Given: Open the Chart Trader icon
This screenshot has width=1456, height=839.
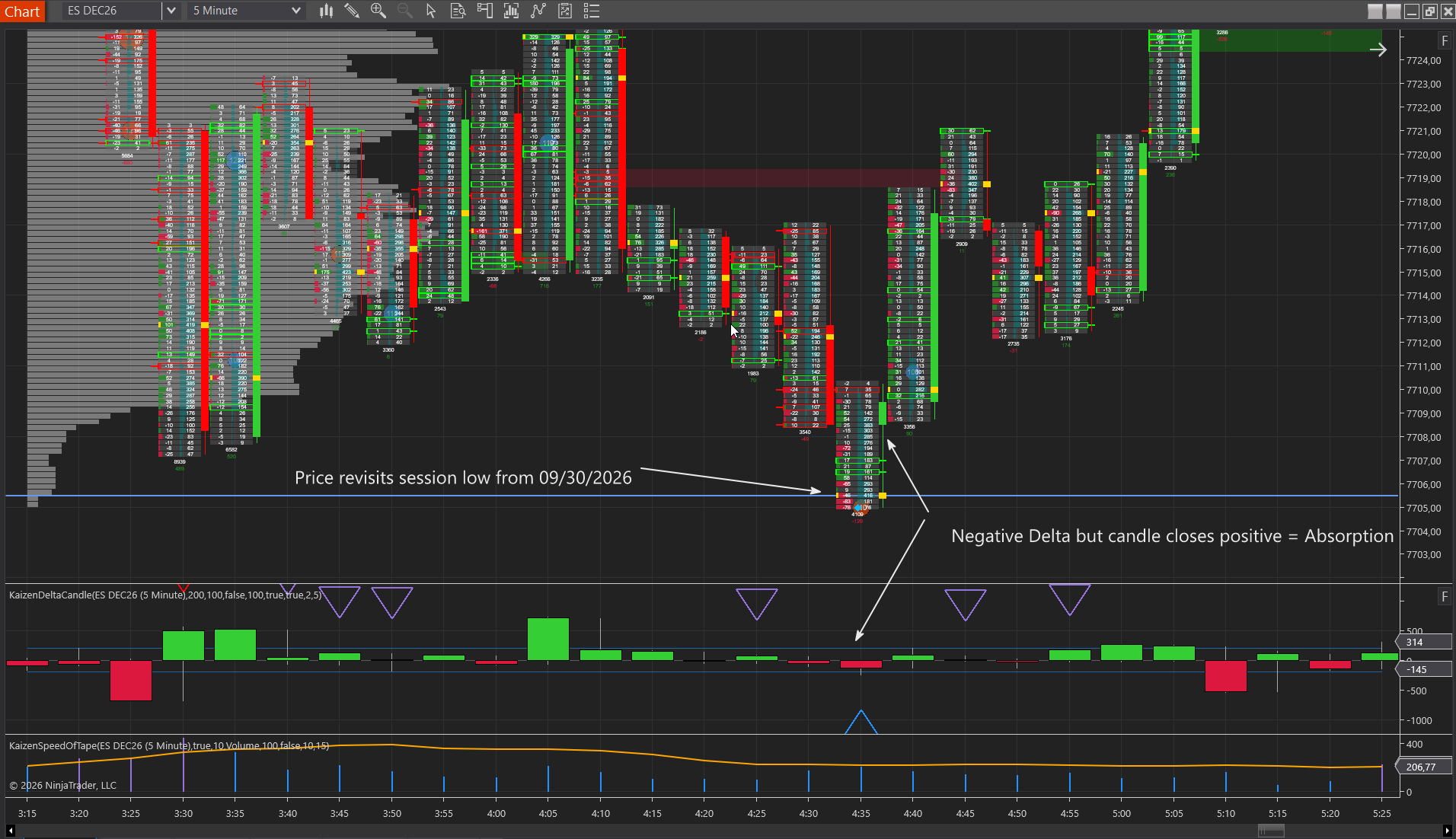Looking at the screenshot, I should click(484, 11).
